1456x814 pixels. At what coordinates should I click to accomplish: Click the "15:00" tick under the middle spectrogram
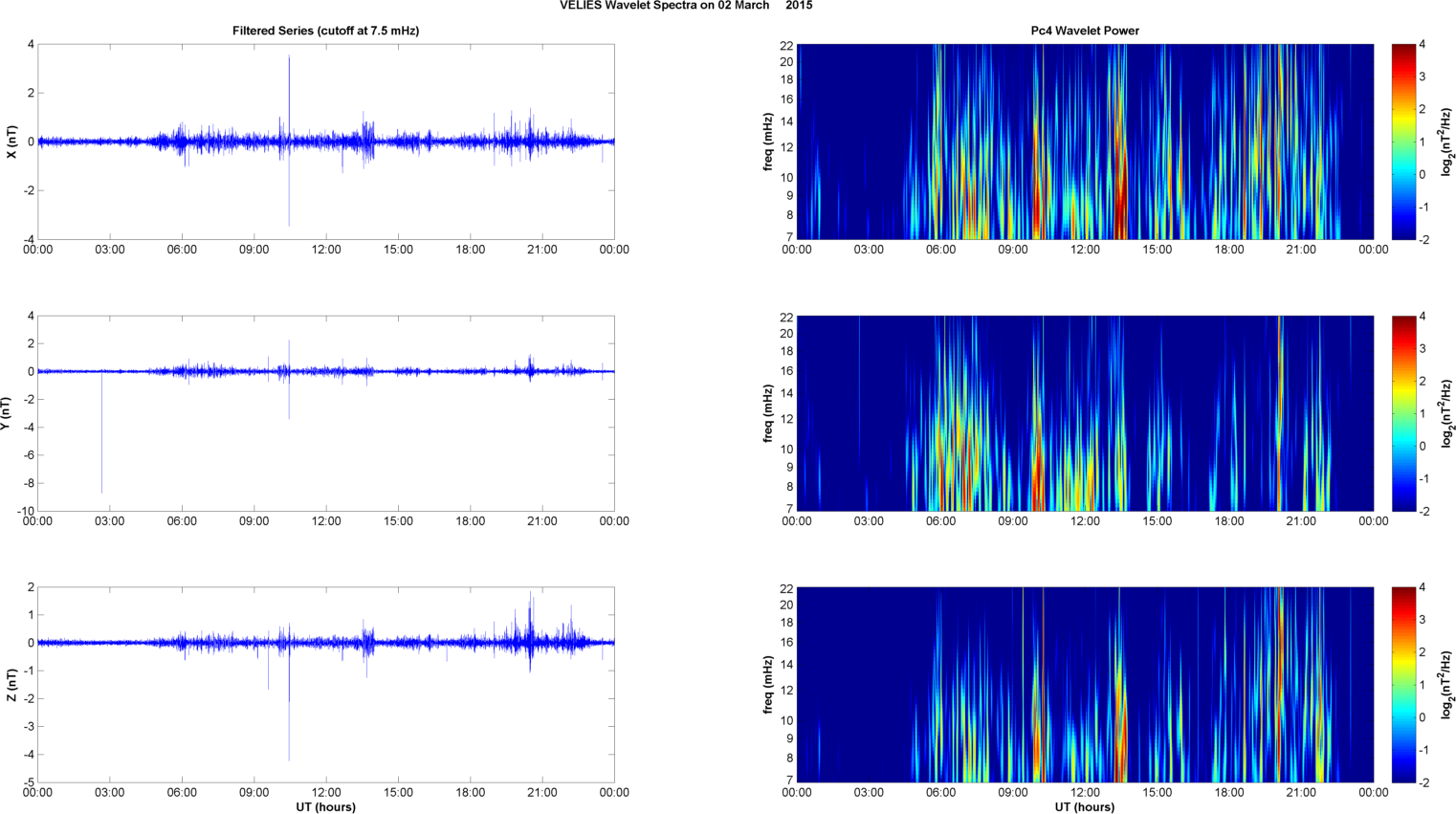pyautogui.click(x=1158, y=521)
